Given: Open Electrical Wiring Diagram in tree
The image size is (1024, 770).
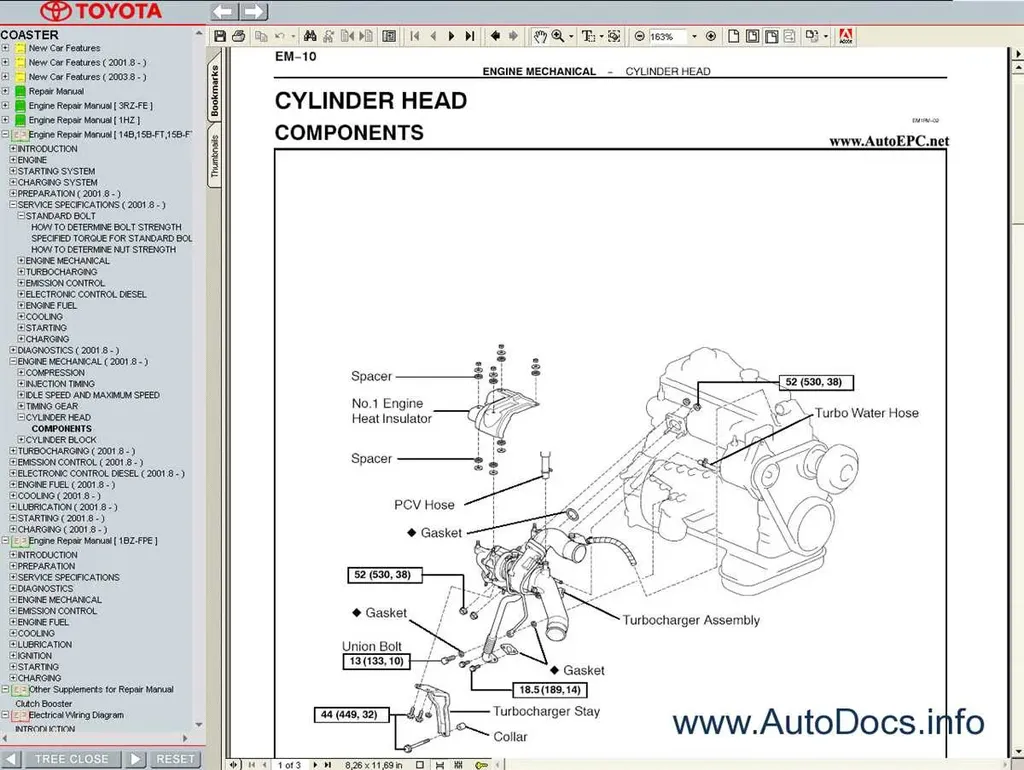Looking at the screenshot, I should [76, 715].
